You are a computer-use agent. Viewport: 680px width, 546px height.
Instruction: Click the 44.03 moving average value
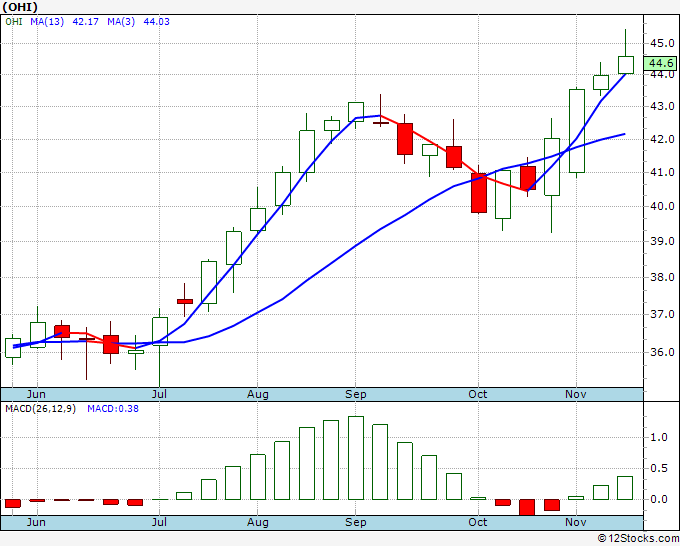coord(157,22)
